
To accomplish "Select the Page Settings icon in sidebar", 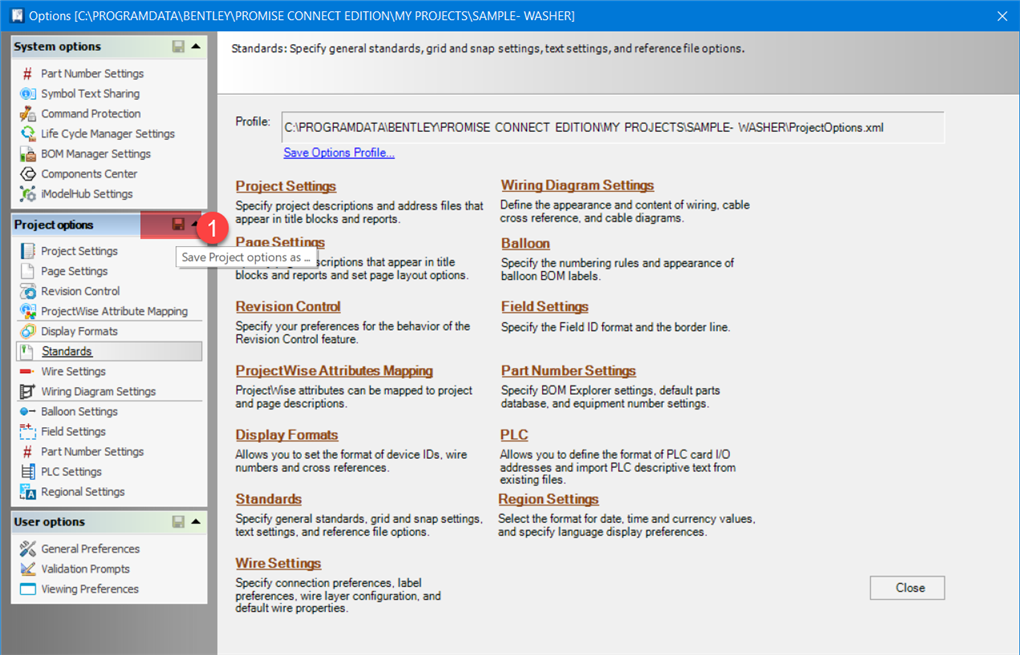I will [27, 271].
